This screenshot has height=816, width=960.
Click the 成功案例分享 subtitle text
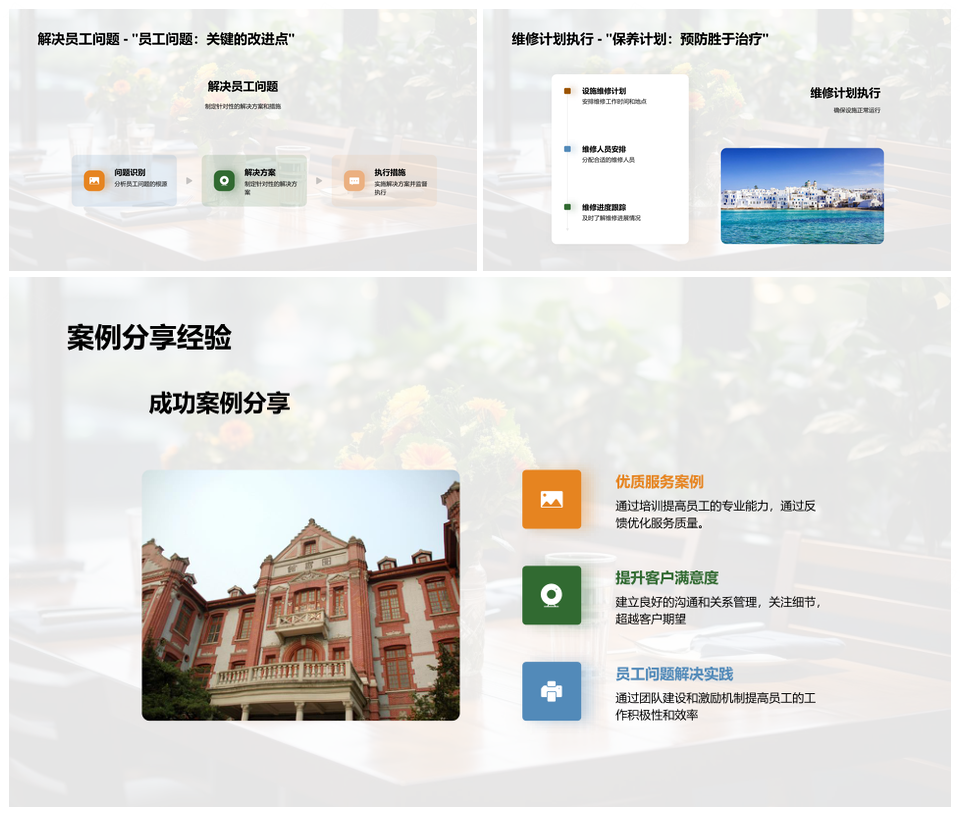tap(219, 403)
